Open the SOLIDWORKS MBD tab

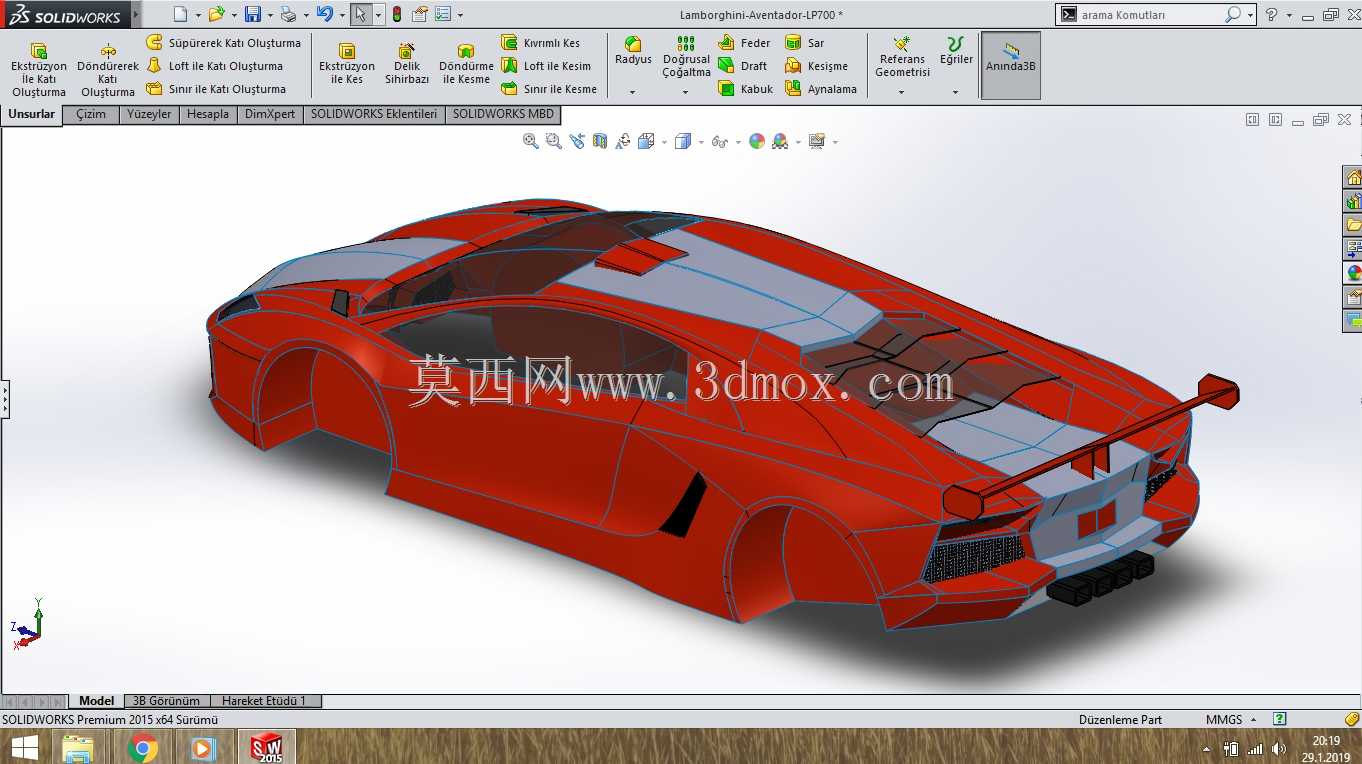tap(503, 114)
